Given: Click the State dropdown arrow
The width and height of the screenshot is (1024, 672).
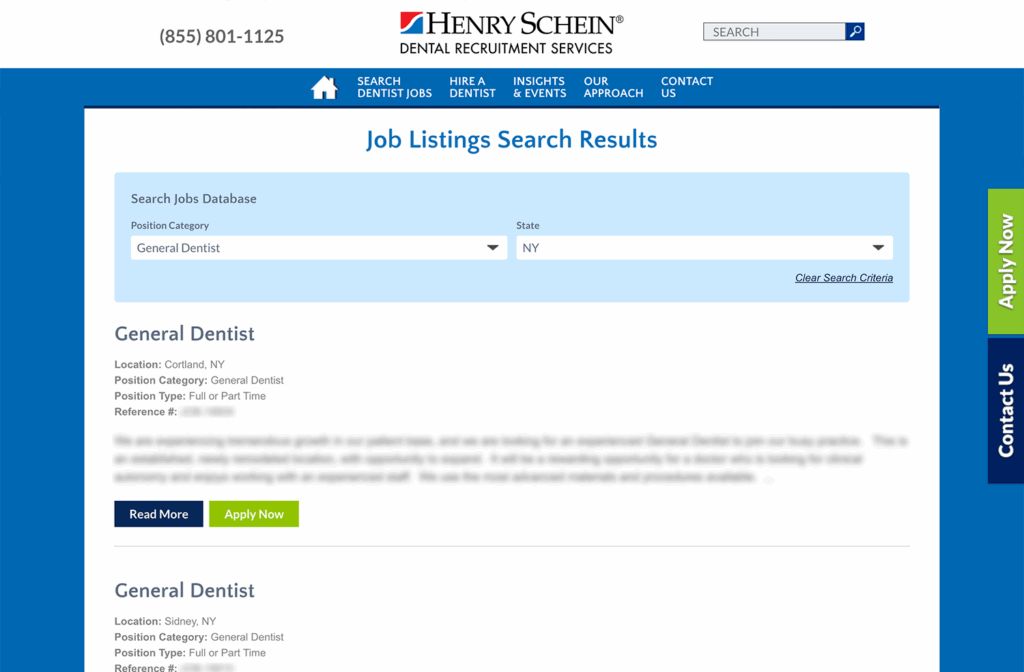Looking at the screenshot, I should [877, 248].
